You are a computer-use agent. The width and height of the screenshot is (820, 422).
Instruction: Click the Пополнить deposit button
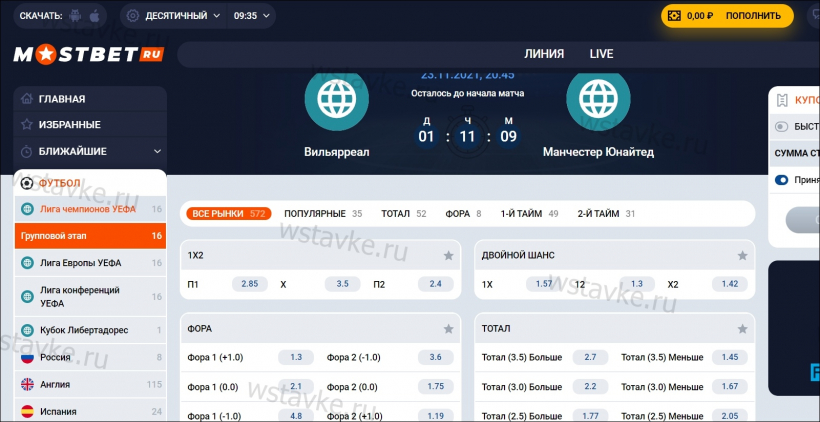753,16
